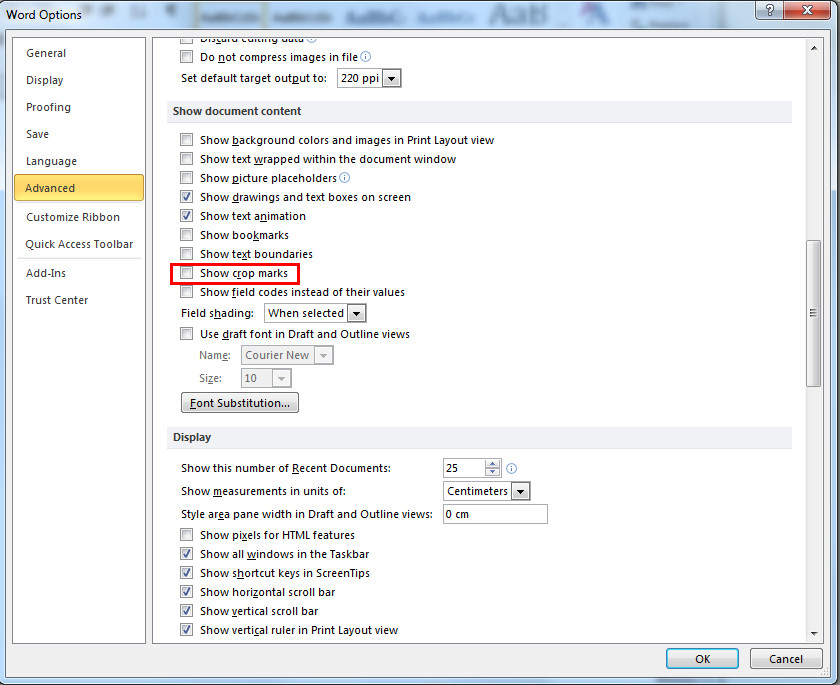The height and width of the screenshot is (685, 840).
Task: Uncheck Show drawings and text boxes on screen
Action: [186, 197]
